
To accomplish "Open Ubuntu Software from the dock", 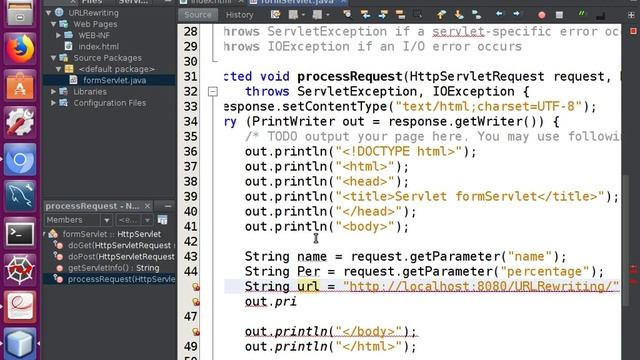I will point(20,85).
